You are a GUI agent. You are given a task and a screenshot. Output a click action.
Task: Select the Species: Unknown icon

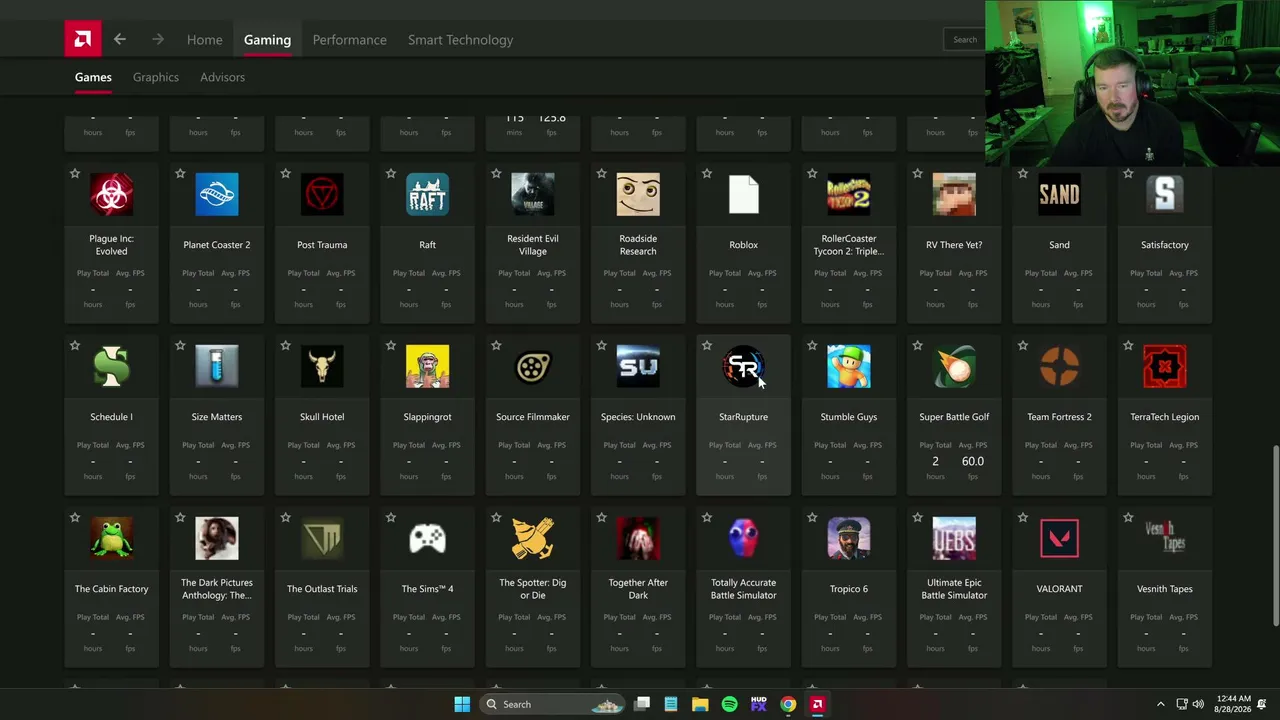(x=638, y=366)
